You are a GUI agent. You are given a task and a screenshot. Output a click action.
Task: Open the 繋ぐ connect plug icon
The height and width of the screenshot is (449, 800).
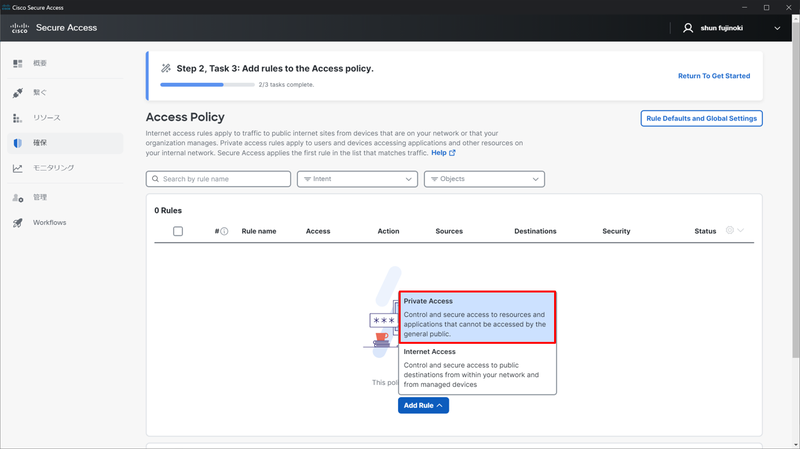point(18,93)
